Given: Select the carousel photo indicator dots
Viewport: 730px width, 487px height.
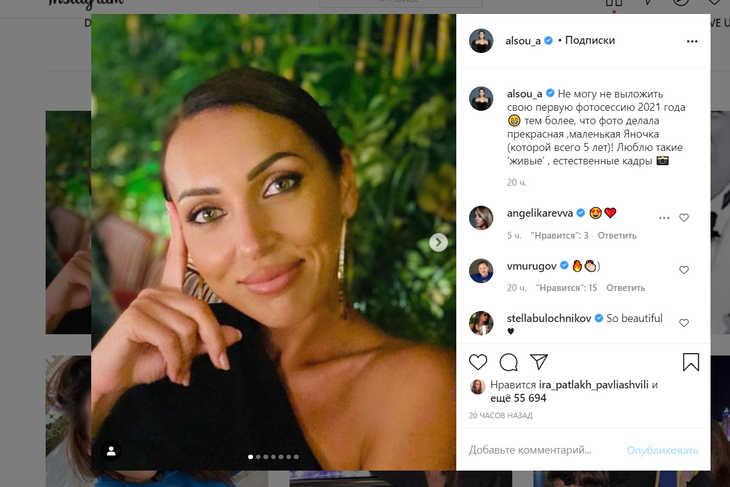Looking at the screenshot, I should pos(273,457).
